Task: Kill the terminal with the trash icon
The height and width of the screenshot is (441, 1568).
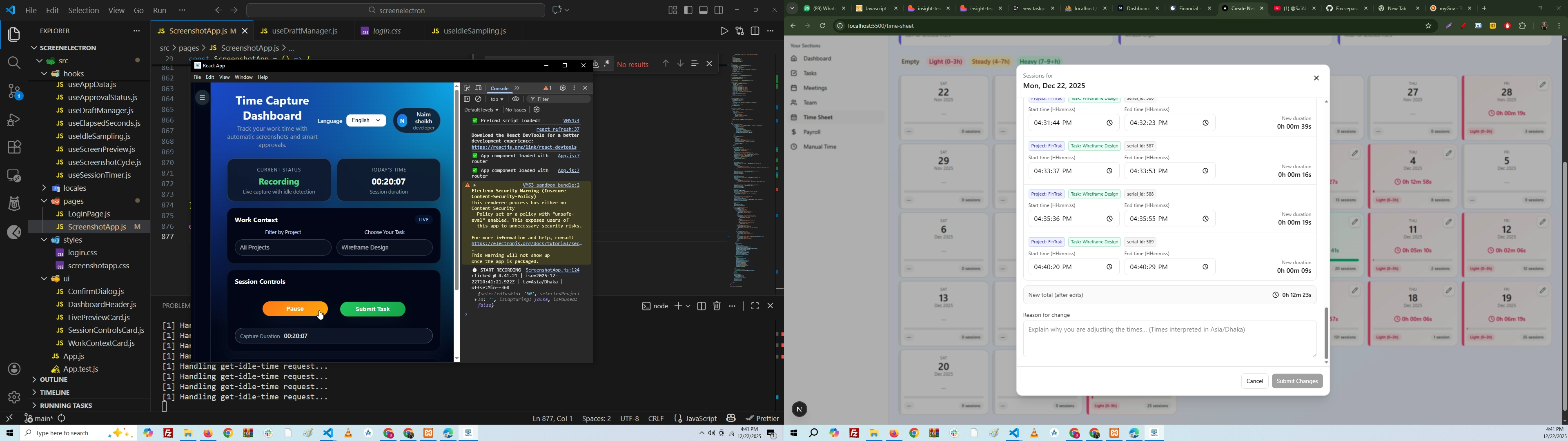Action: coord(717,306)
